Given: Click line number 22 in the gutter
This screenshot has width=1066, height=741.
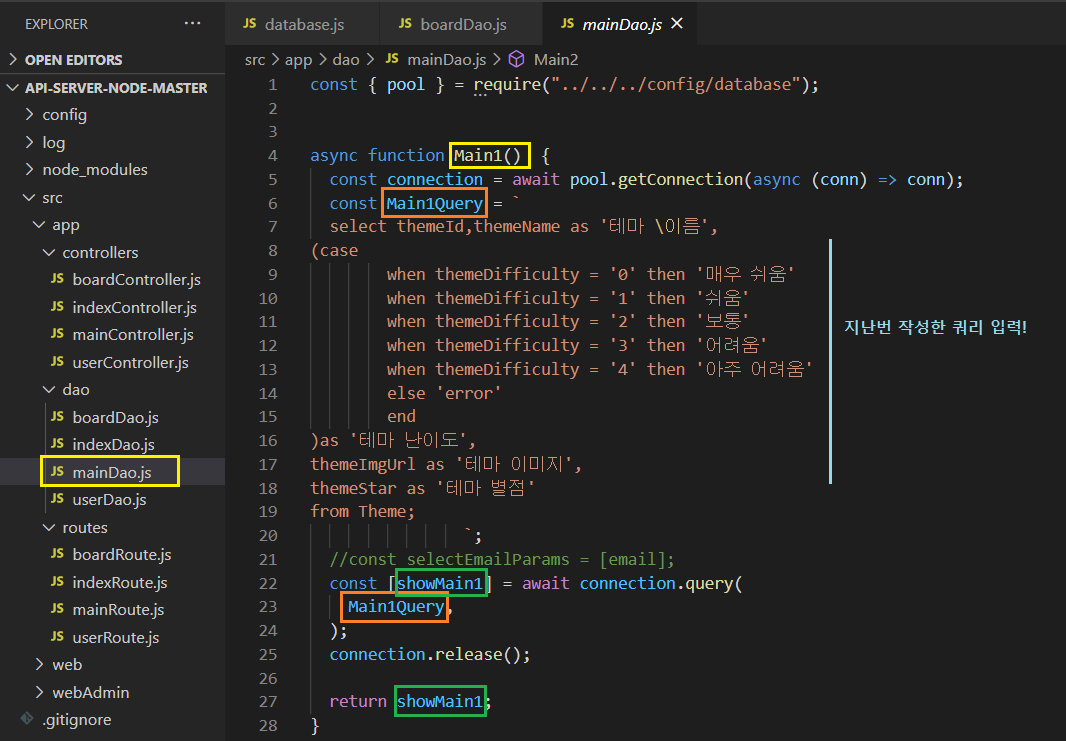Looking at the screenshot, I should tap(268, 584).
